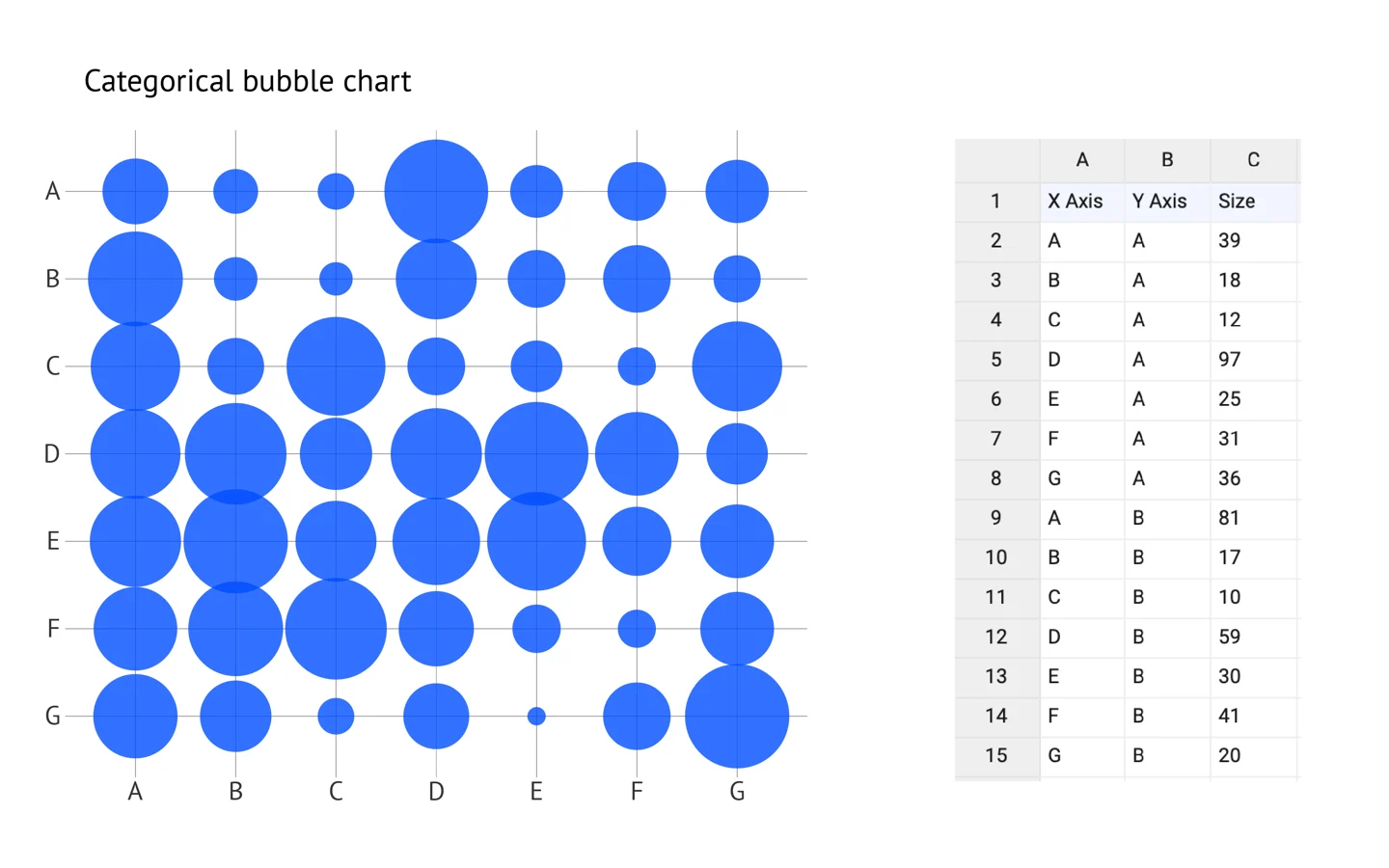Click spreadsheet column header B
This screenshot has width=1389, height=868.
click(1166, 160)
